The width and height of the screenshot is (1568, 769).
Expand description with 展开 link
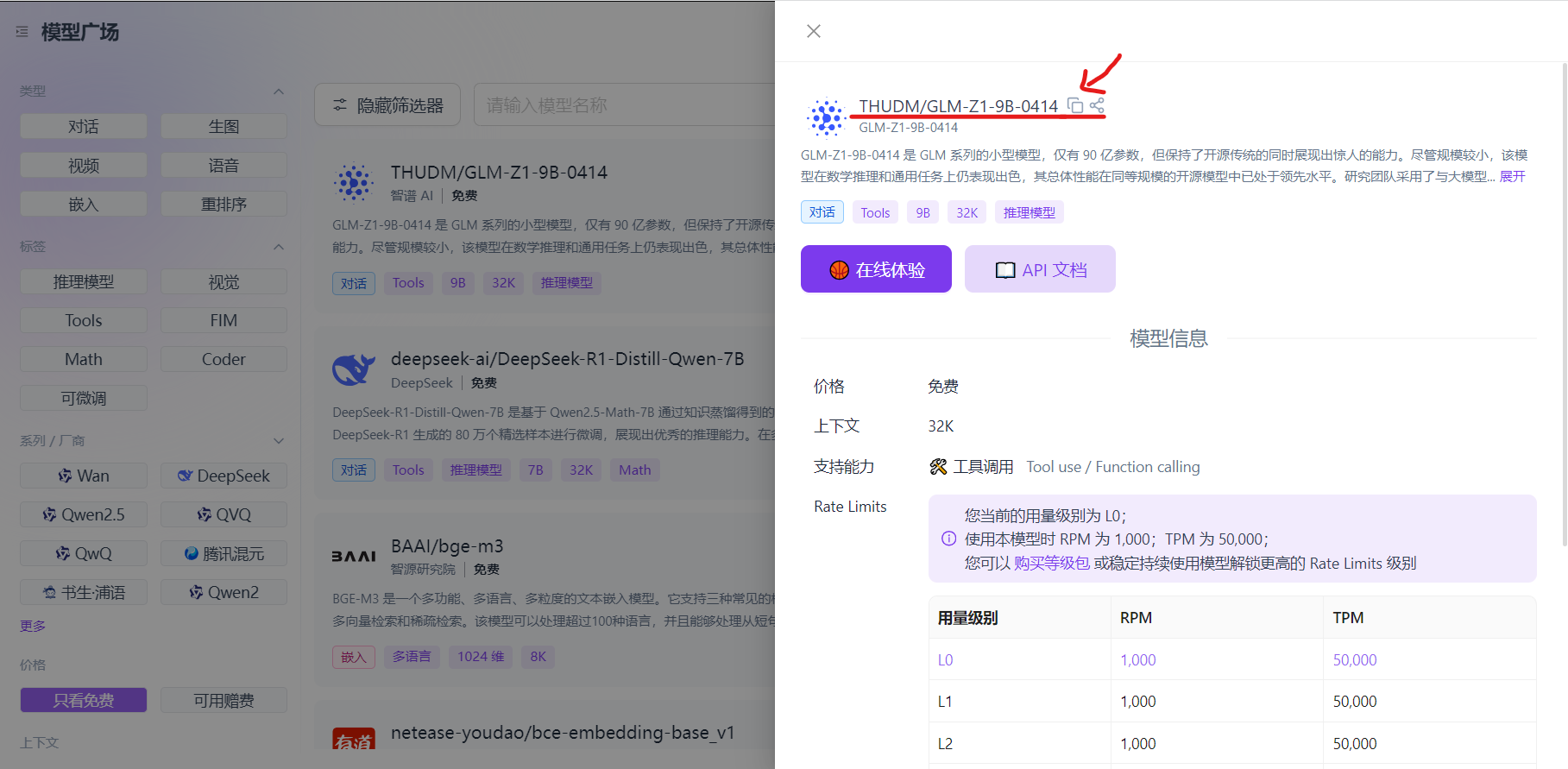tap(1513, 176)
